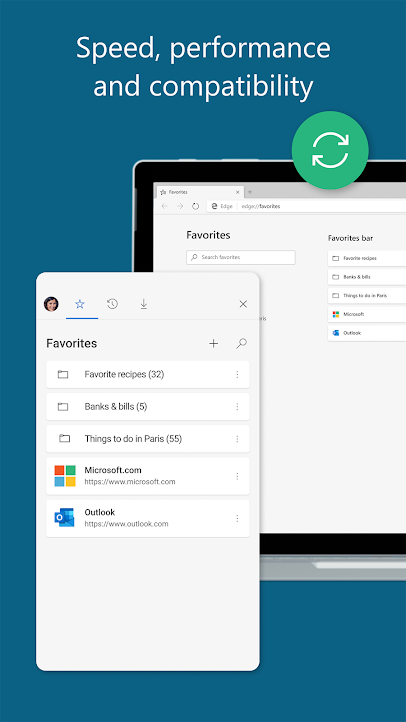406x722 pixels.
Task: Close the Favorites panel with X
Action: [243, 304]
